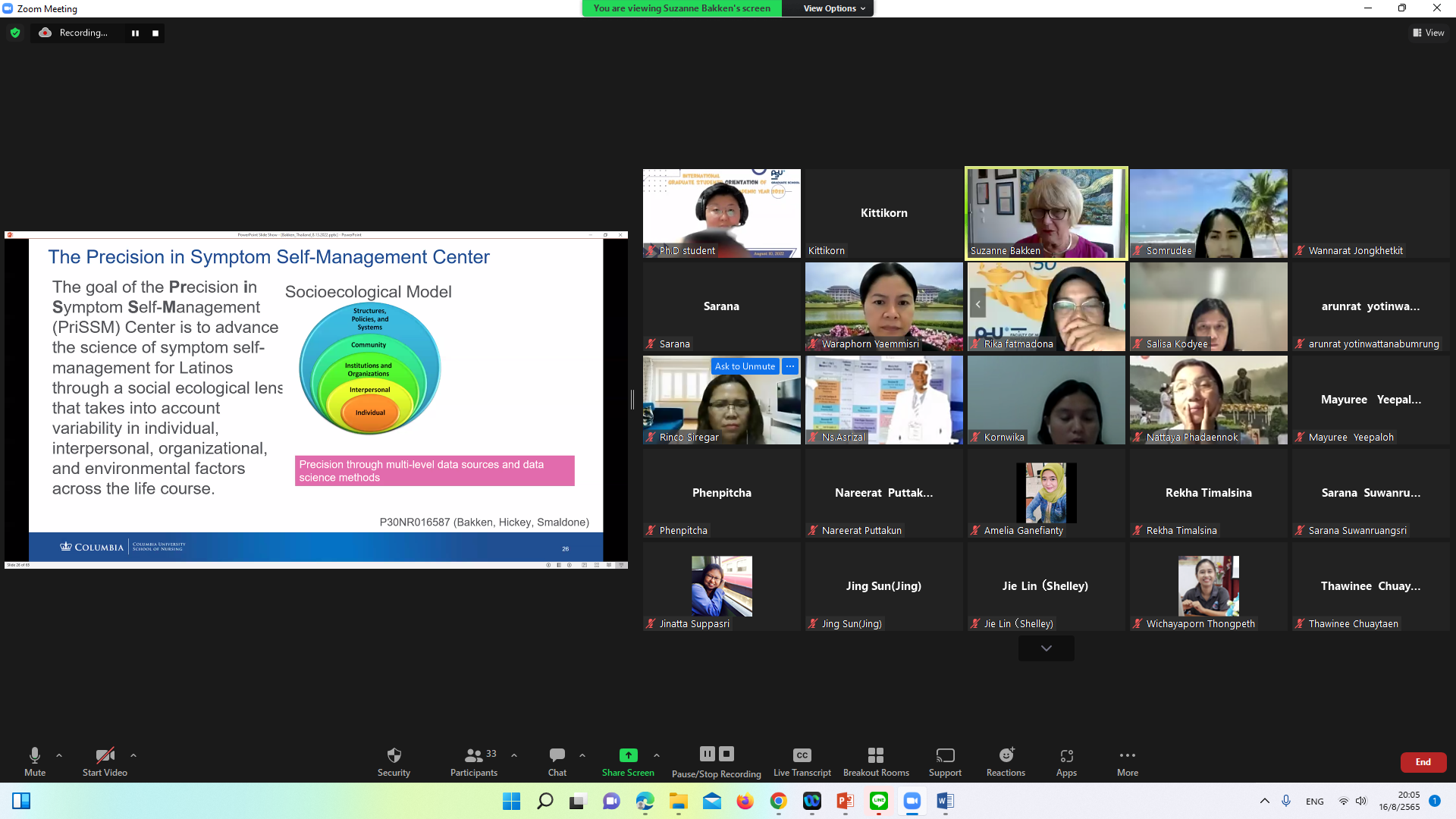Open PowerPoint from the Windows taskbar
Screen dimensions: 1456x819
click(845, 801)
